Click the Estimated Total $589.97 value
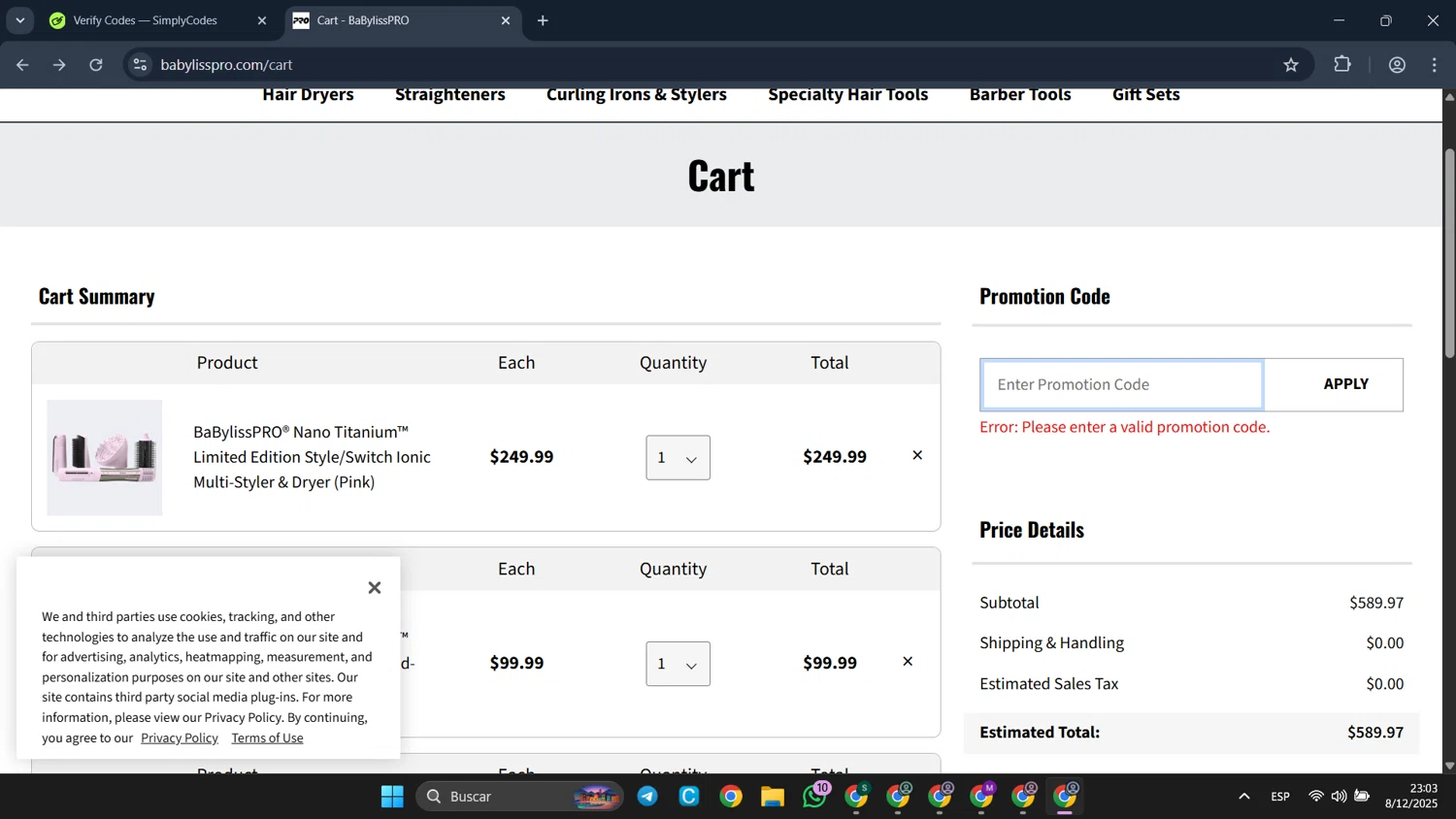Screen dimensions: 1456x819 1375,733
